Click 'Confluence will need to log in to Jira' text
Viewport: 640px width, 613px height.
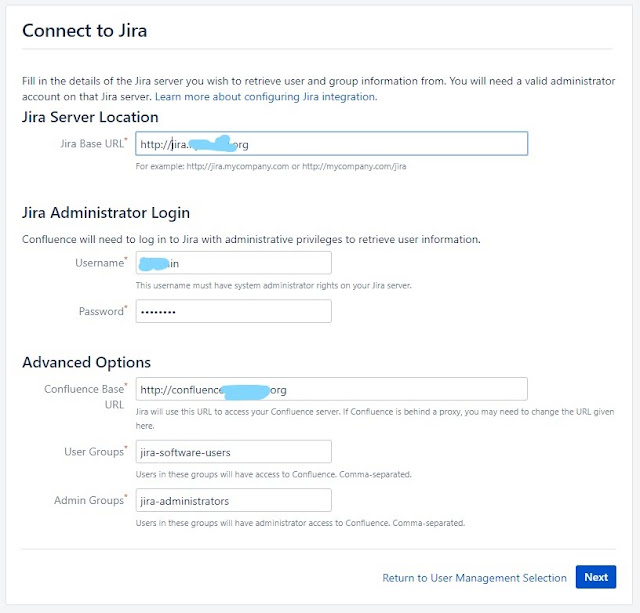click(251, 240)
